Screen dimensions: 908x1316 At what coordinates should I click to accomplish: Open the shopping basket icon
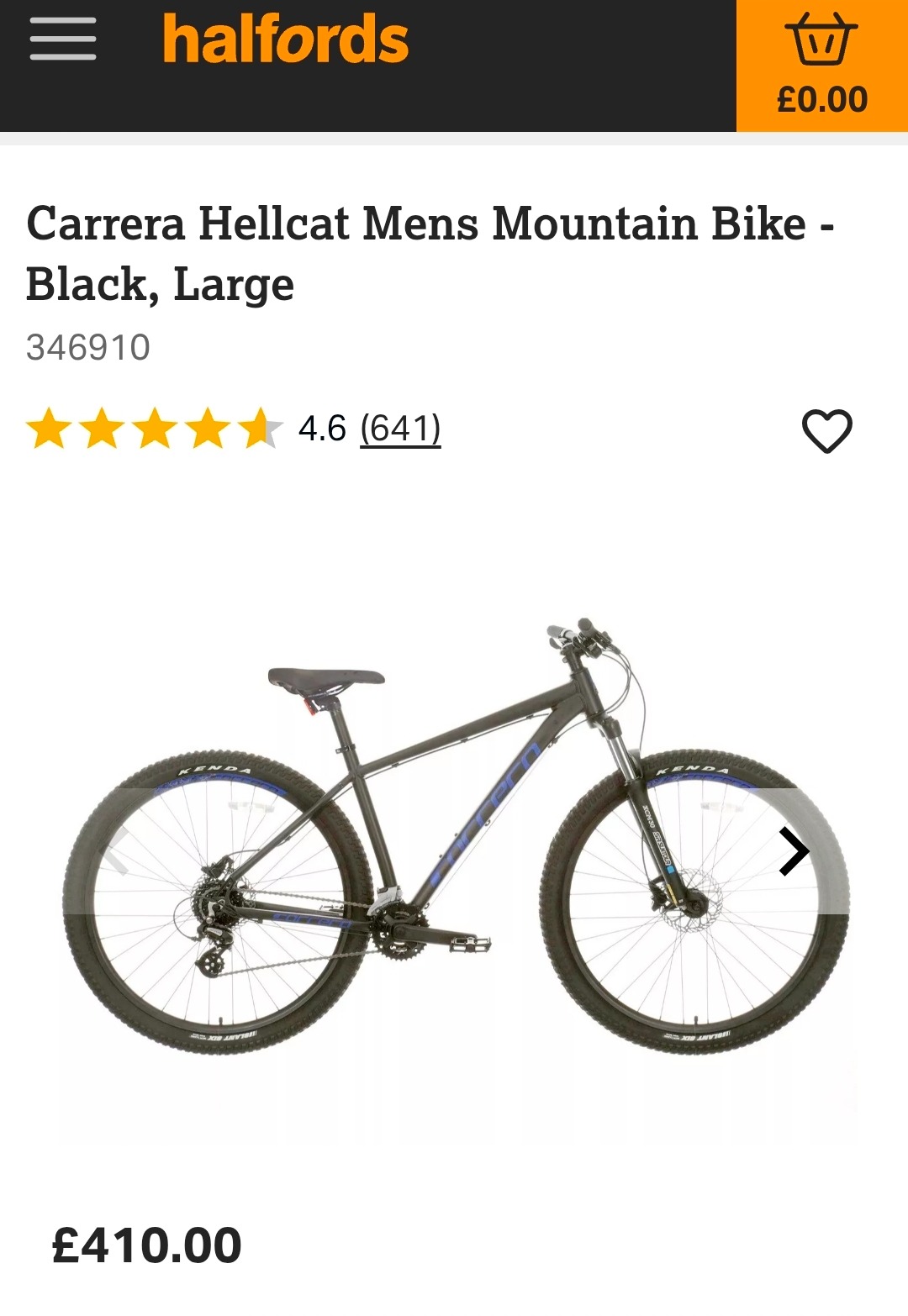(x=821, y=39)
